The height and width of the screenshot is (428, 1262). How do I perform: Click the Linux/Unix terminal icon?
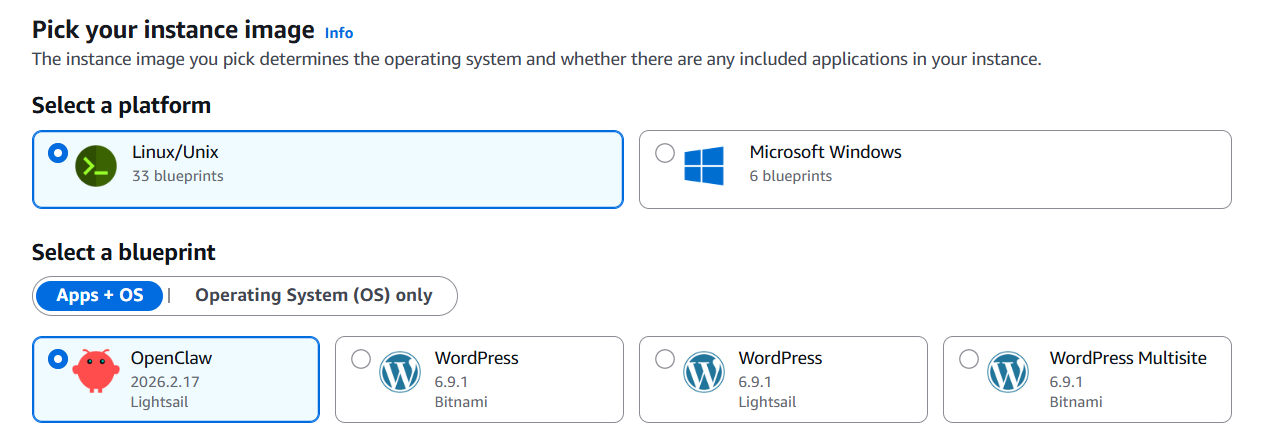tap(96, 165)
